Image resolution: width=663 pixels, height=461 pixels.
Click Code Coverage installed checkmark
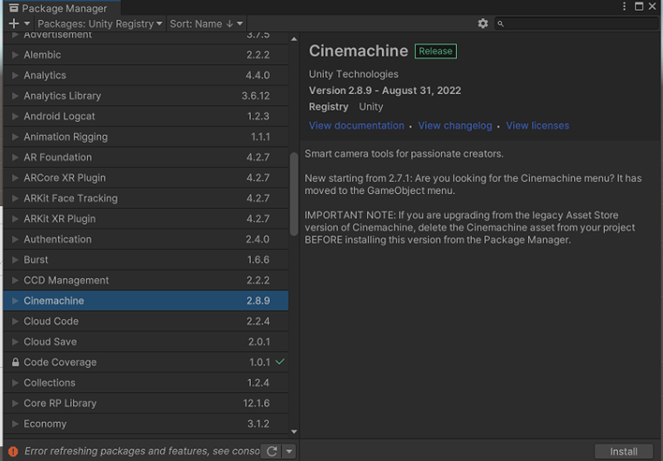coord(280,362)
